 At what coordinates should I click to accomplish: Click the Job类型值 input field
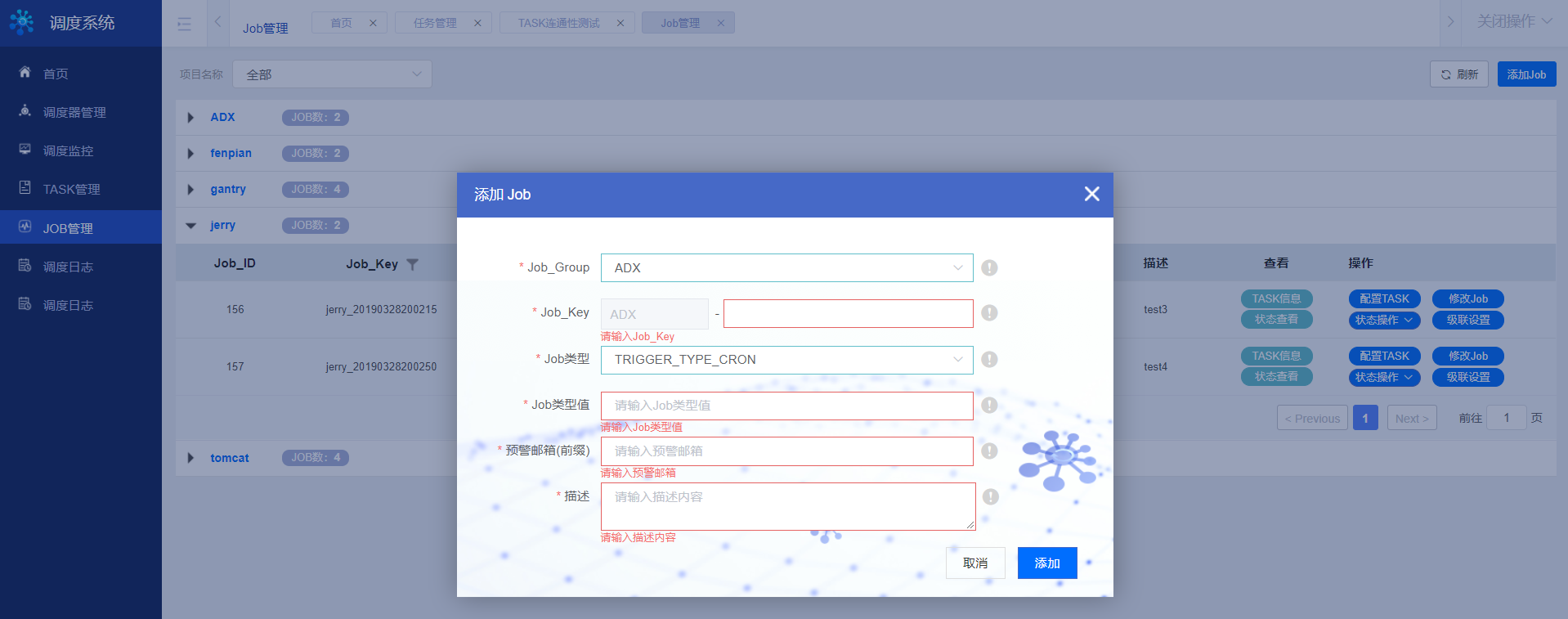786,406
